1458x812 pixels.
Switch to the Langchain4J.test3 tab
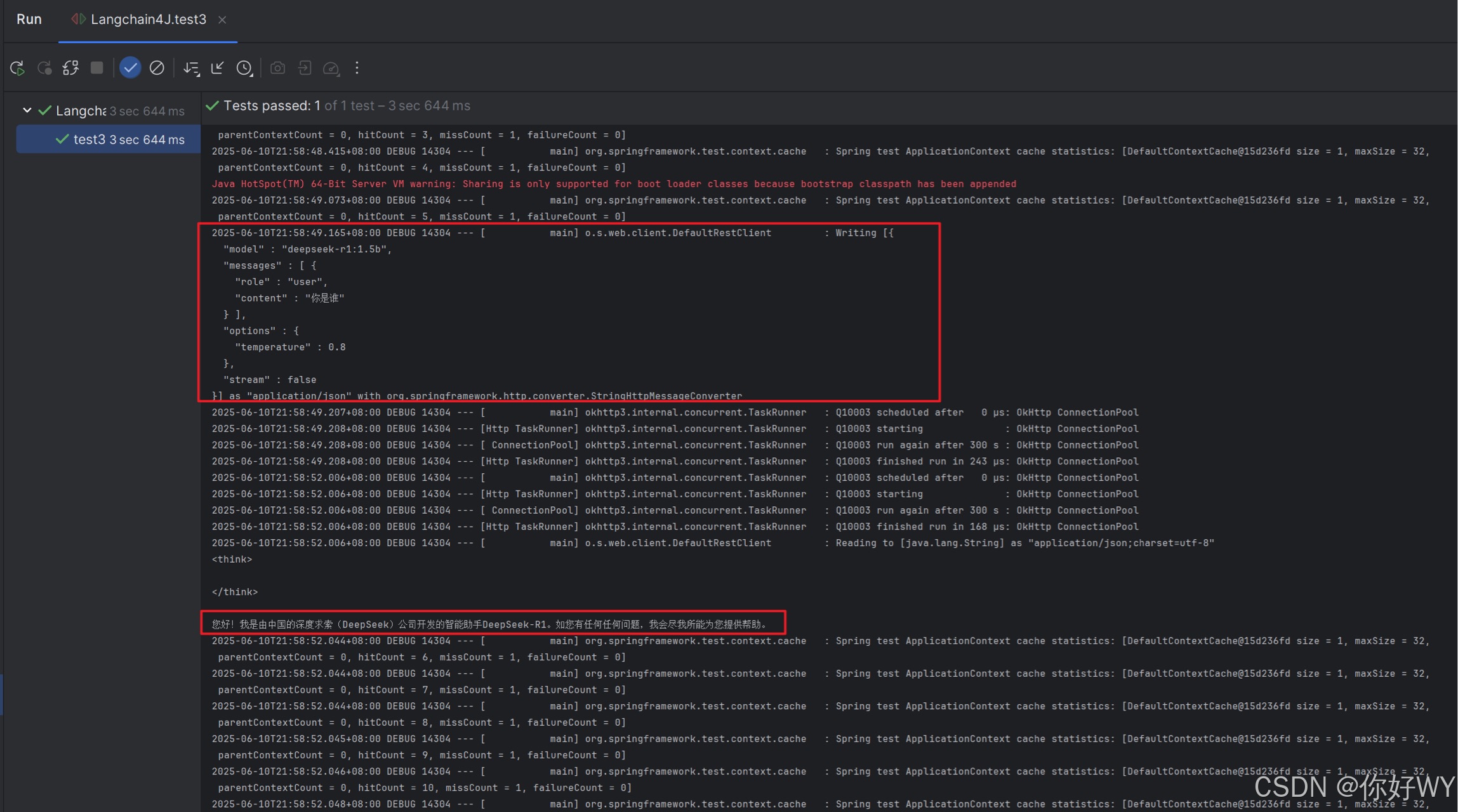point(148,20)
